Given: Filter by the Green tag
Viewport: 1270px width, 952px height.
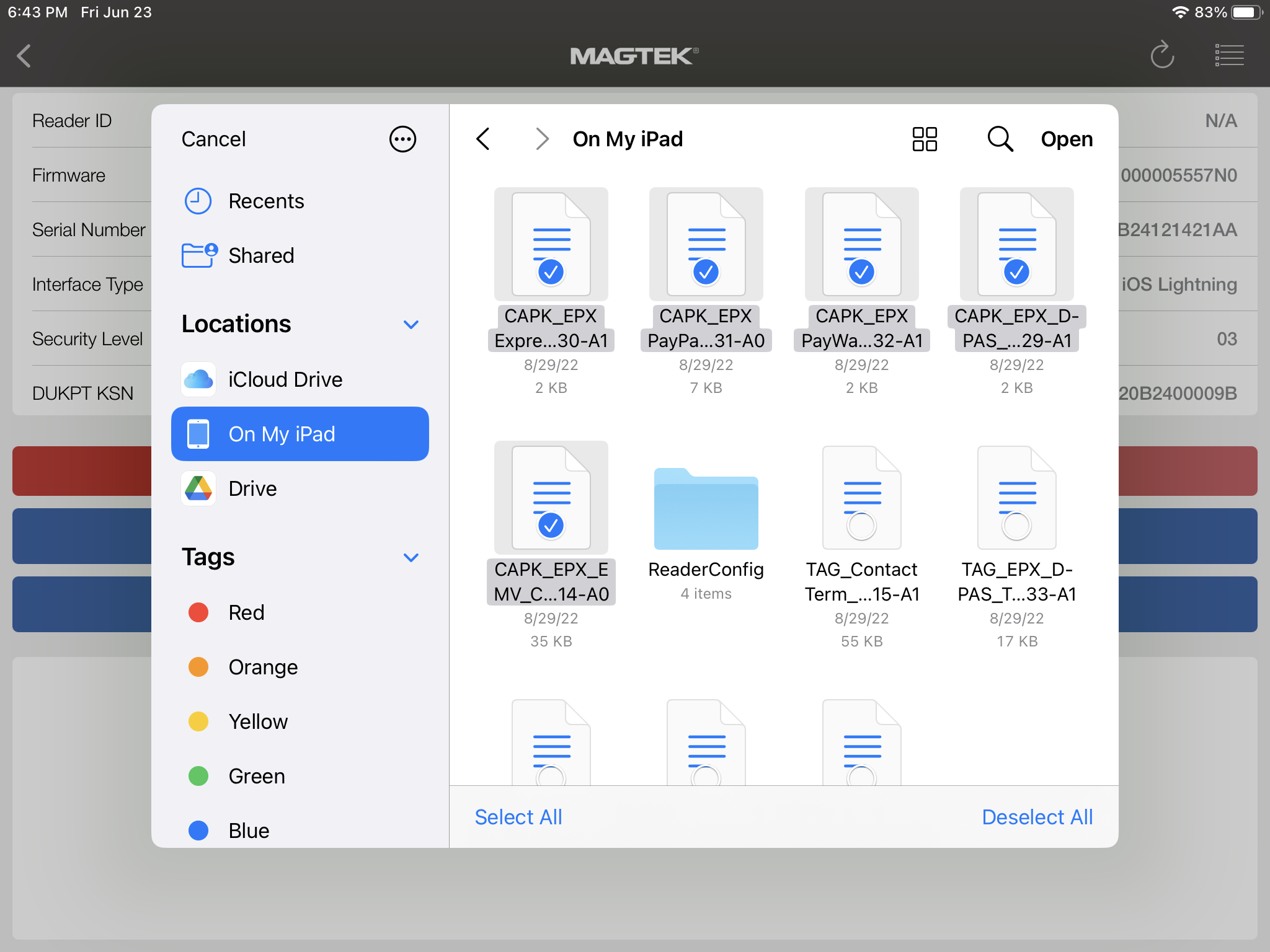Looking at the screenshot, I should pos(300,776).
